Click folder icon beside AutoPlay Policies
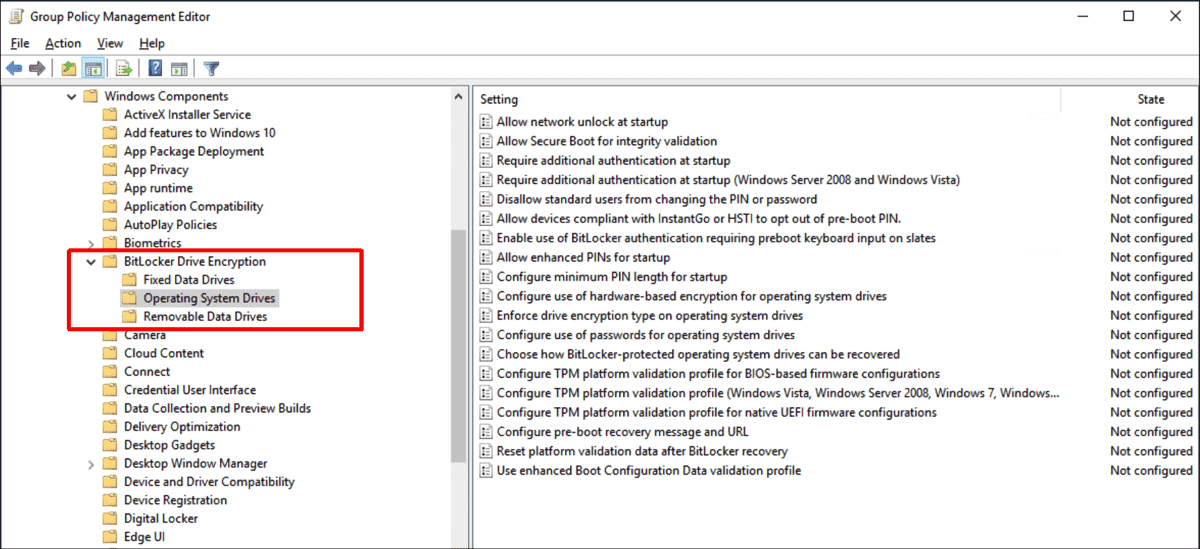The height and width of the screenshot is (549, 1200). (x=110, y=225)
